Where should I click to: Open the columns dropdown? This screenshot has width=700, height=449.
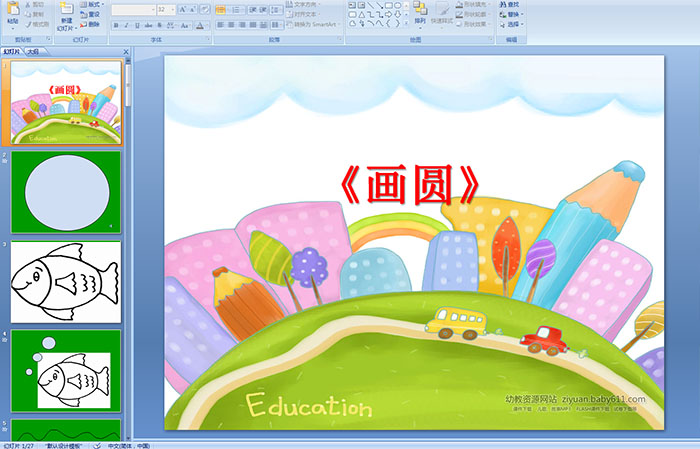277,25
